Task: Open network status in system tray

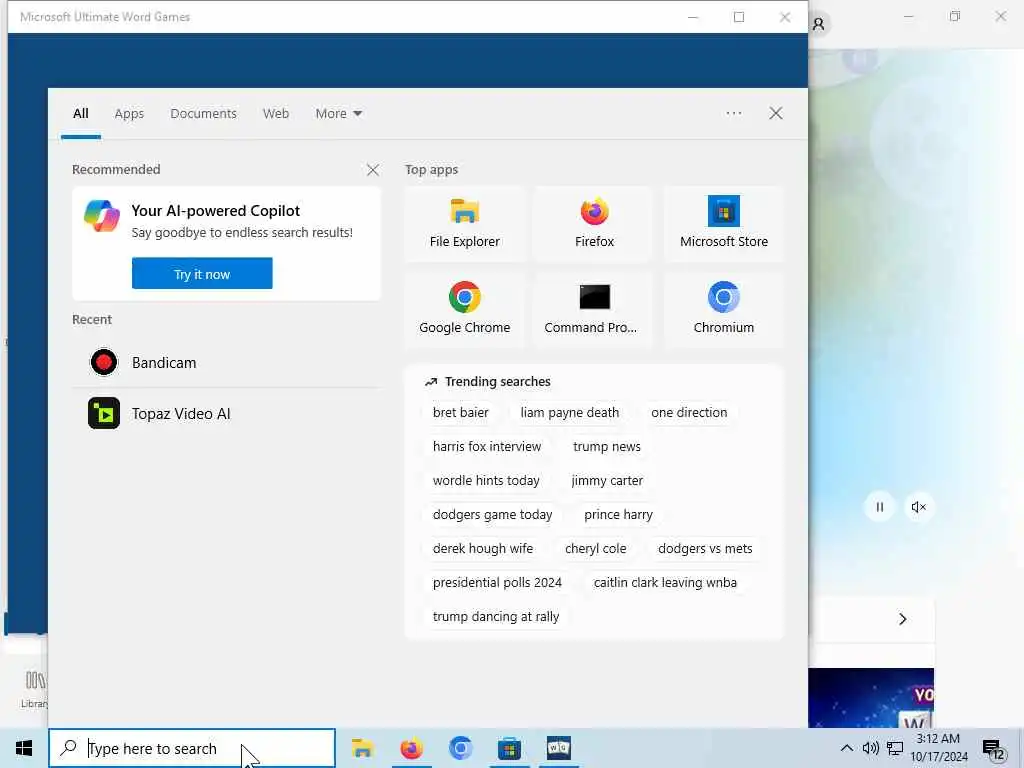Action: click(x=895, y=748)
